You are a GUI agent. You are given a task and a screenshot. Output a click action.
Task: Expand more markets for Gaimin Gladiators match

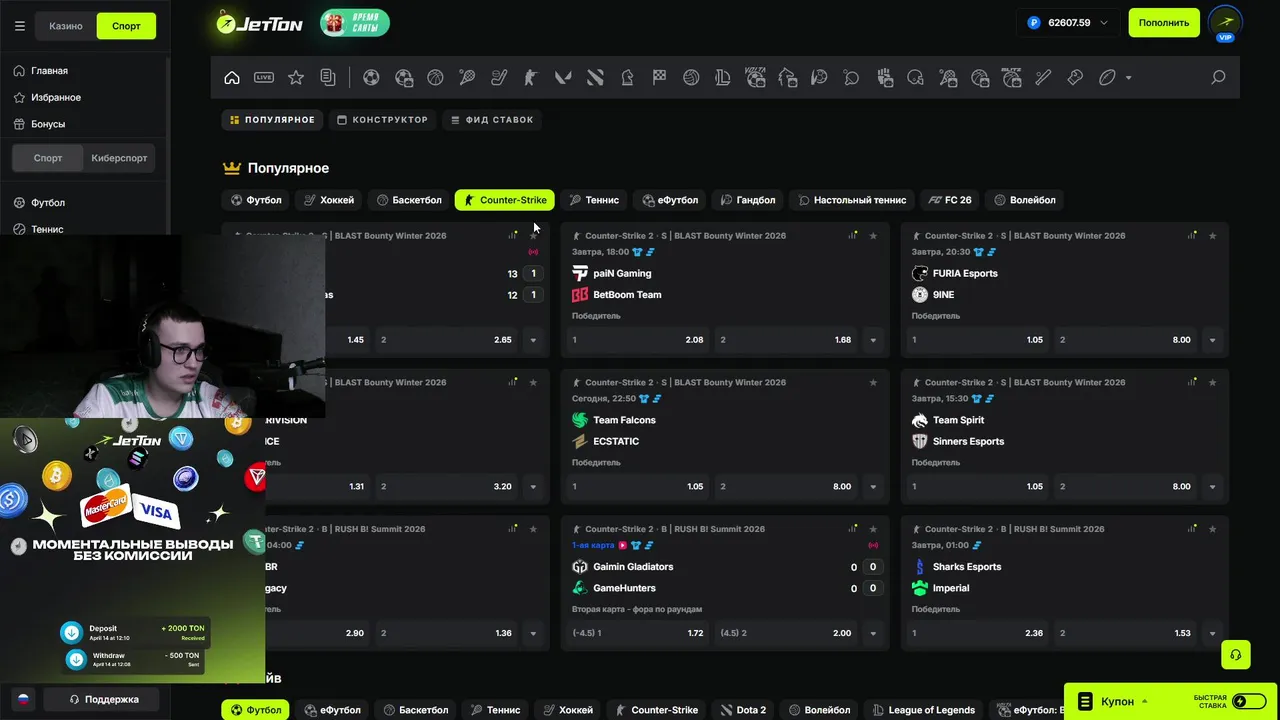(873, 633)
